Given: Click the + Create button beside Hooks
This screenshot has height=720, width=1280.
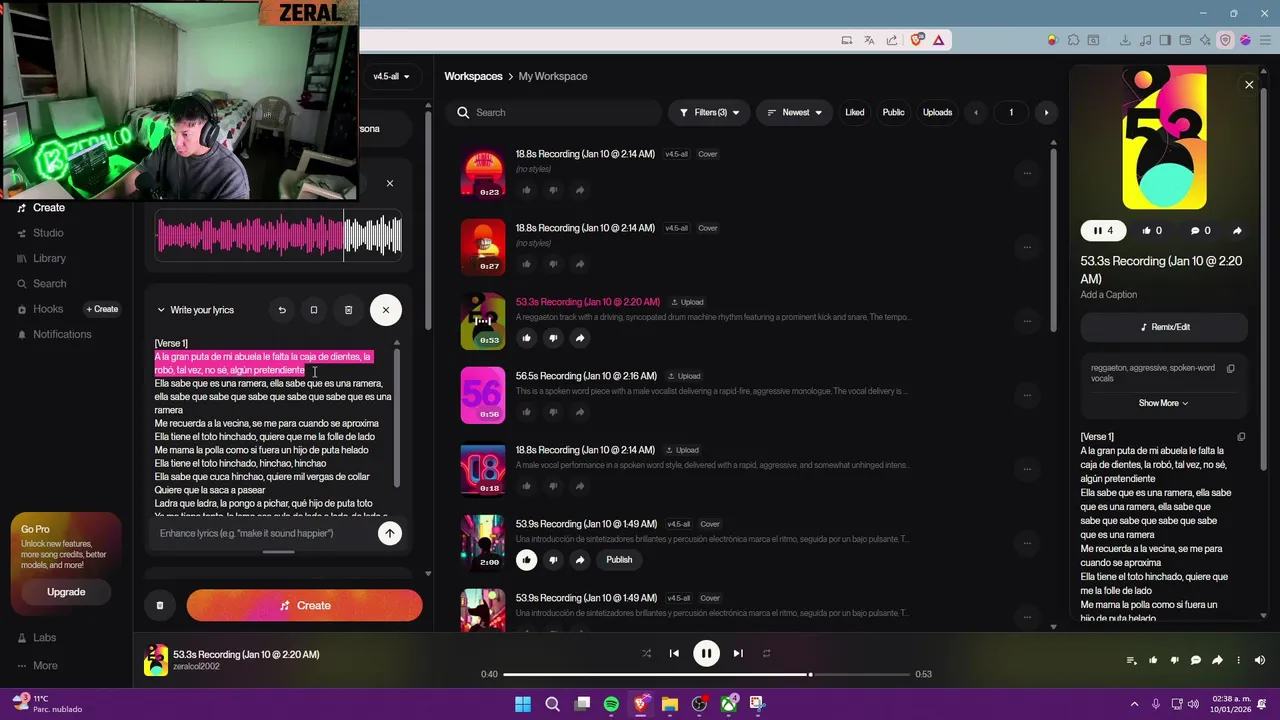Looking at the screenshot, I should [x=102, y=309].
